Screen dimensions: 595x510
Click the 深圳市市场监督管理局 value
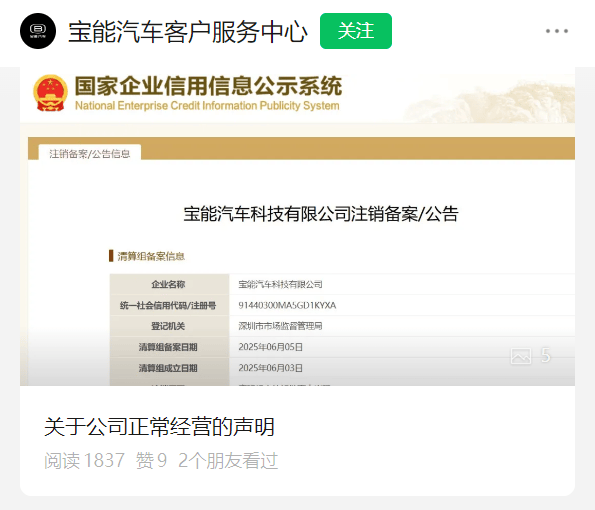280,326
